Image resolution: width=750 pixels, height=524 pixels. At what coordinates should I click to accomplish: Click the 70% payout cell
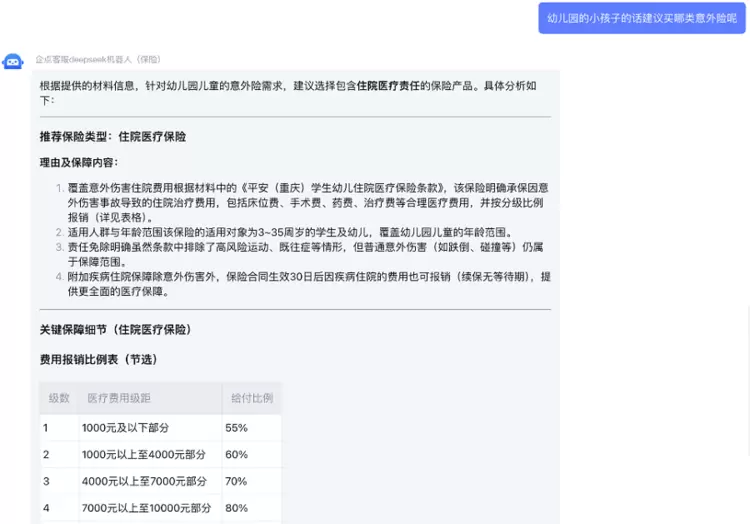click(x=237, y=482)
